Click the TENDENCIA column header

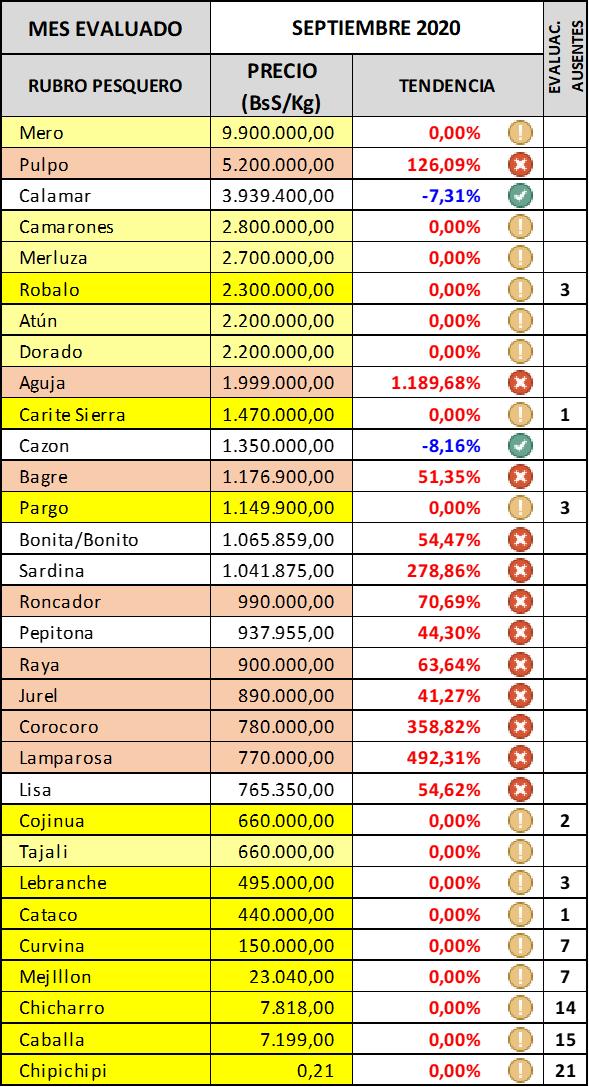(x=448, y=86)
